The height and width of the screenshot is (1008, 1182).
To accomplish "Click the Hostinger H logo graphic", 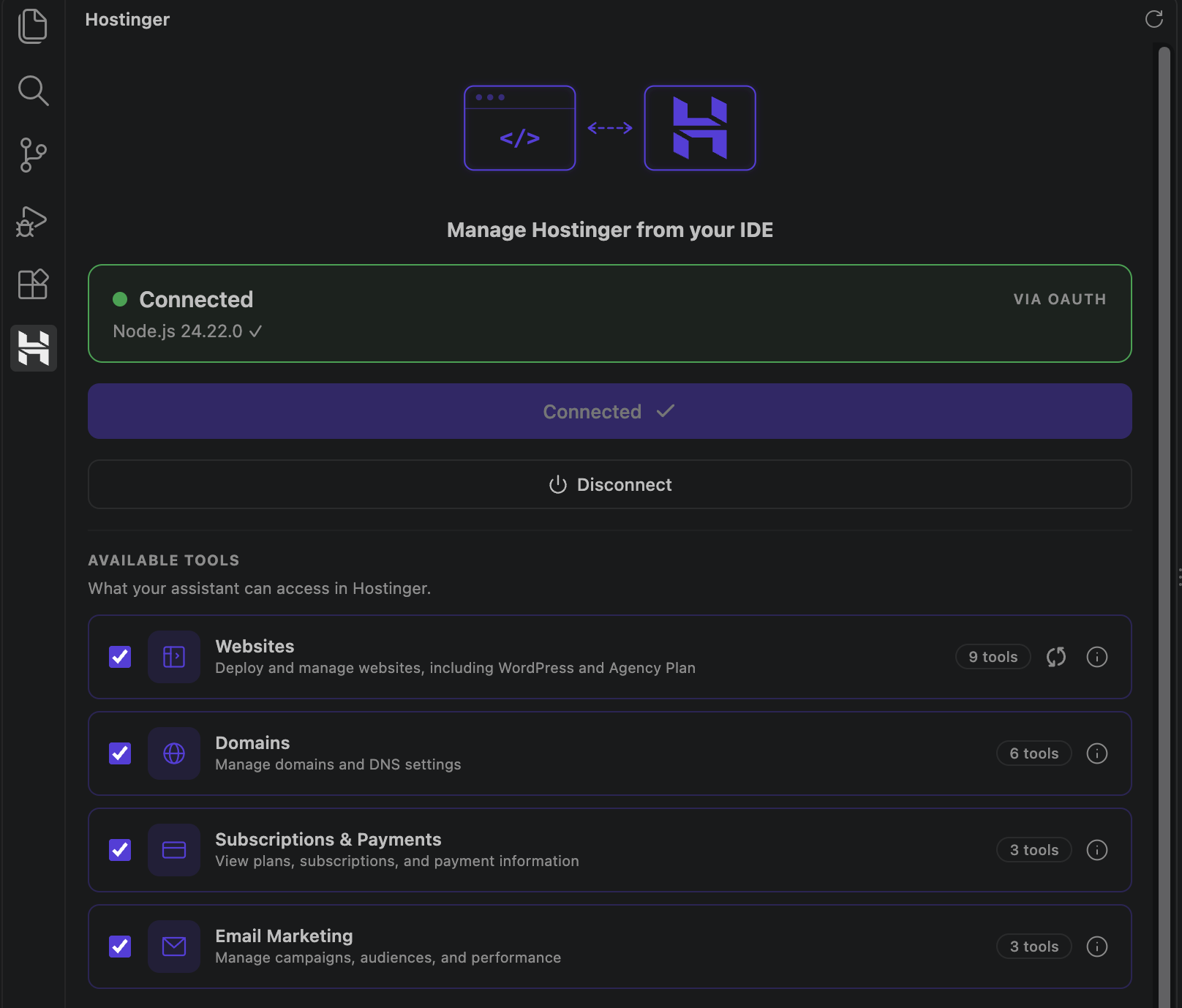I will 700,128.
